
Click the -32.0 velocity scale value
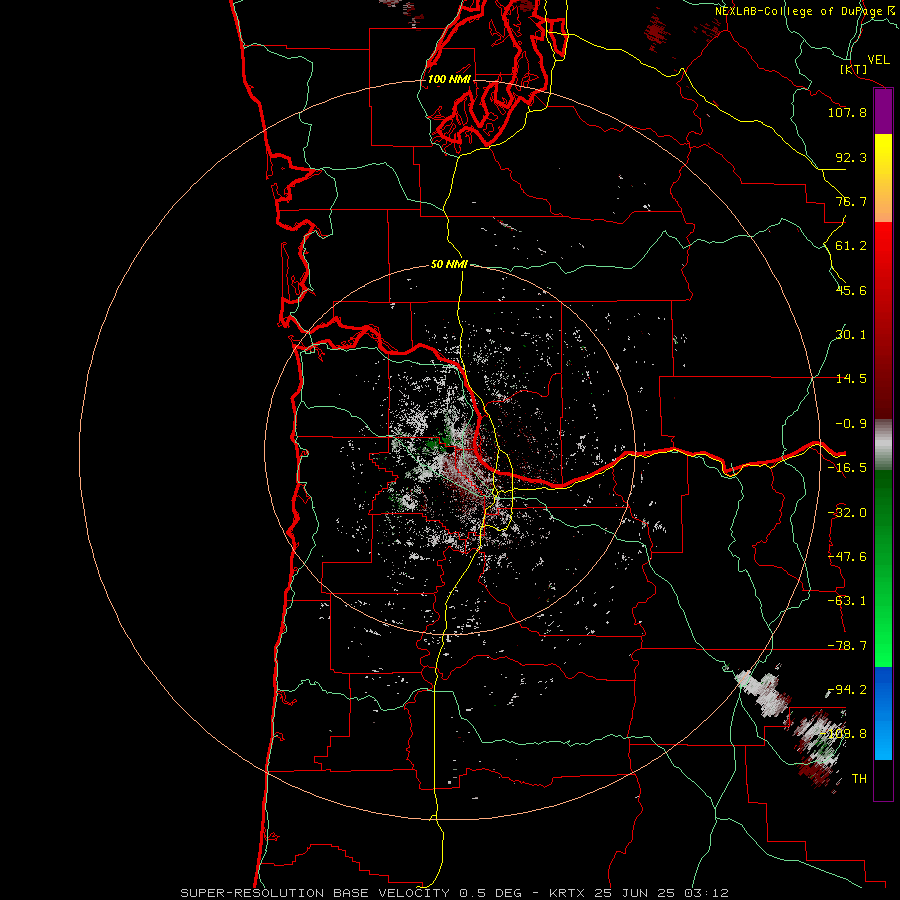(x=847, y=513)
